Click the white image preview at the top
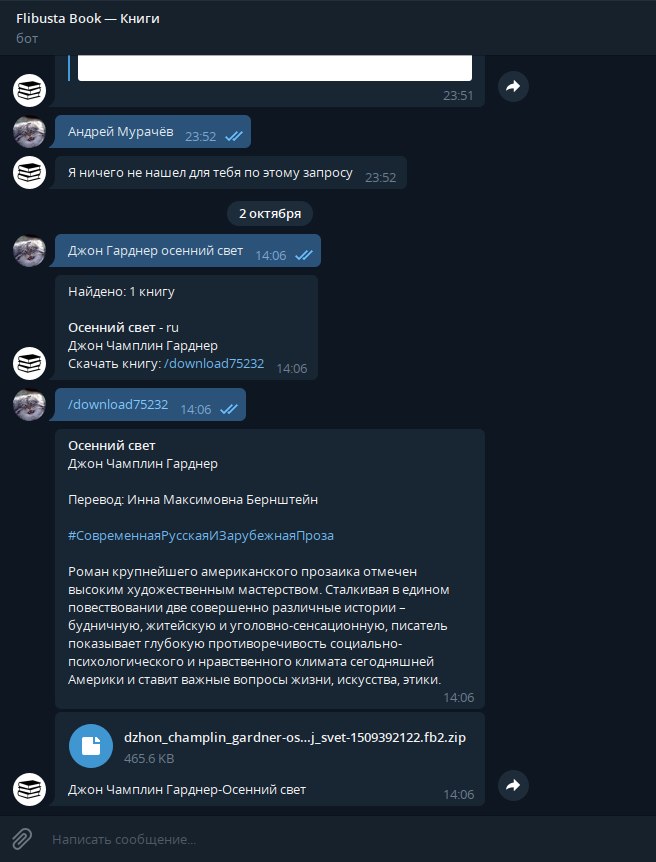The width and height of the screenshot is (656, 862). (275, 68)
